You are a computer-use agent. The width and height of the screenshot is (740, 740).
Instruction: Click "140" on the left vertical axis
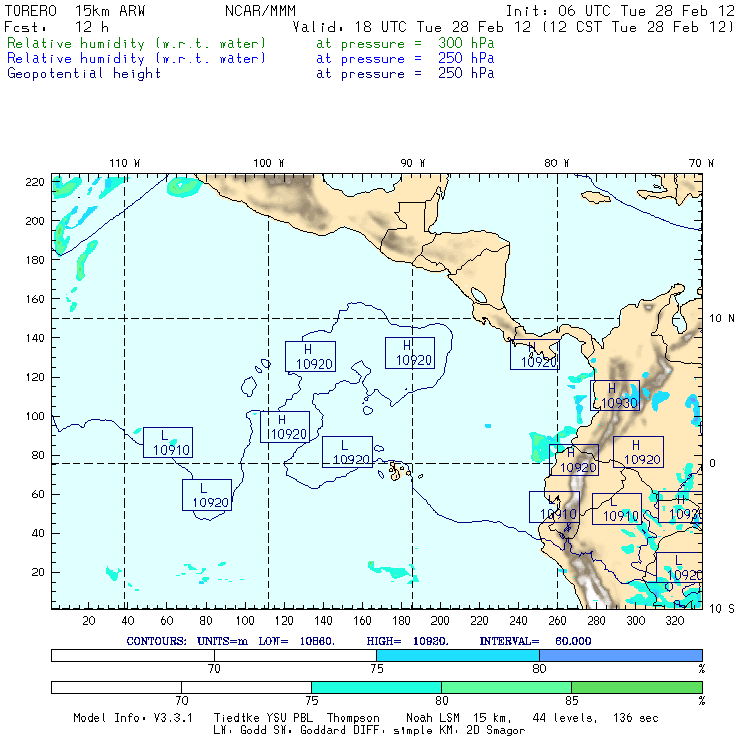pyautogui.click(x=35, y=338)
